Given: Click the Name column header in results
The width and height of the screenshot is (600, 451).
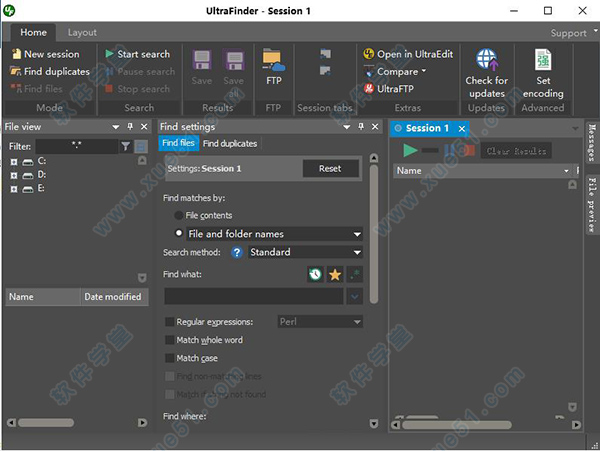Looking at the screenshot, I should pos(482,171).
